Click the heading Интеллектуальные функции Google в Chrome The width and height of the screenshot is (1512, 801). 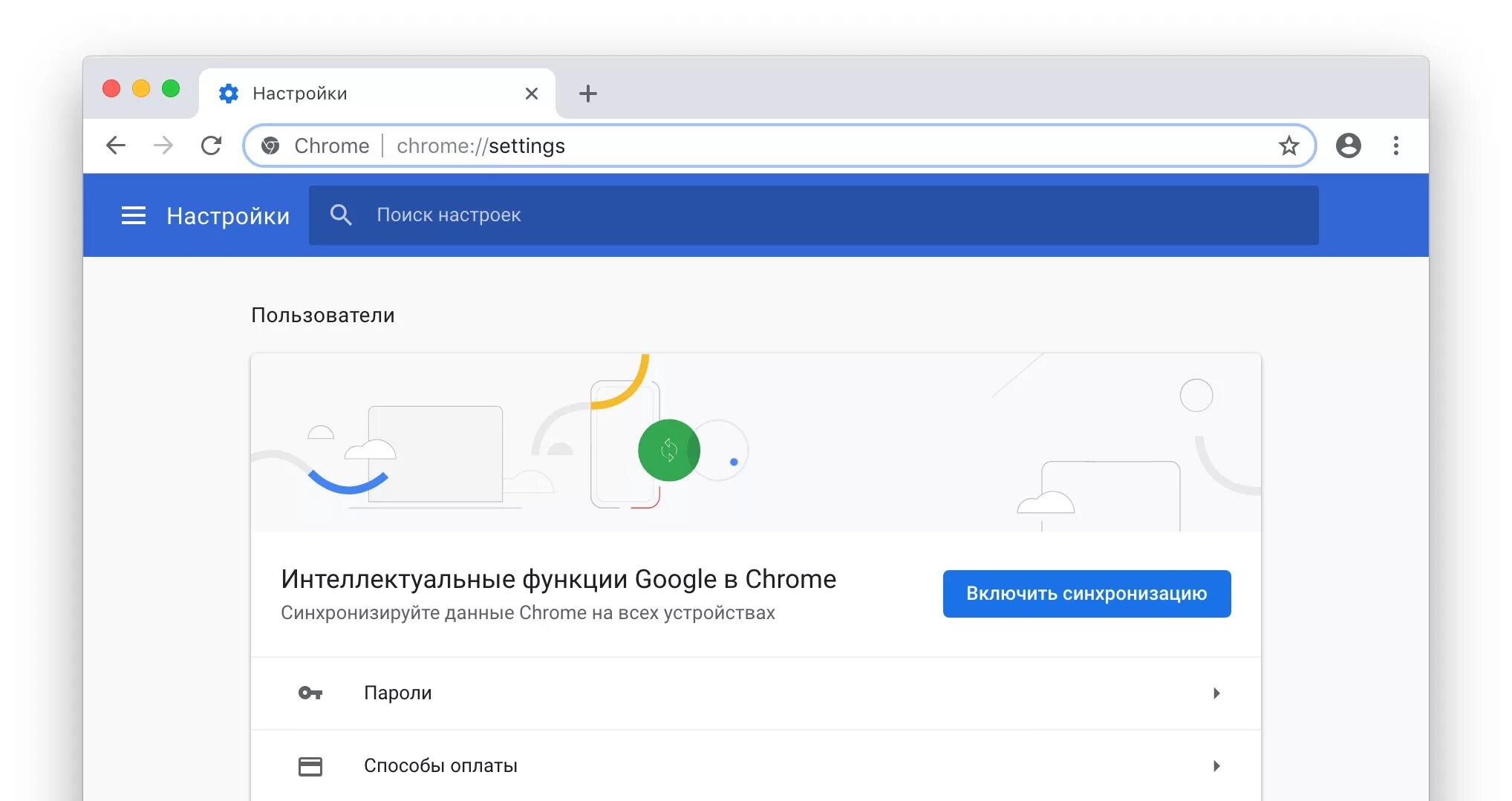[x=558, y=579]
